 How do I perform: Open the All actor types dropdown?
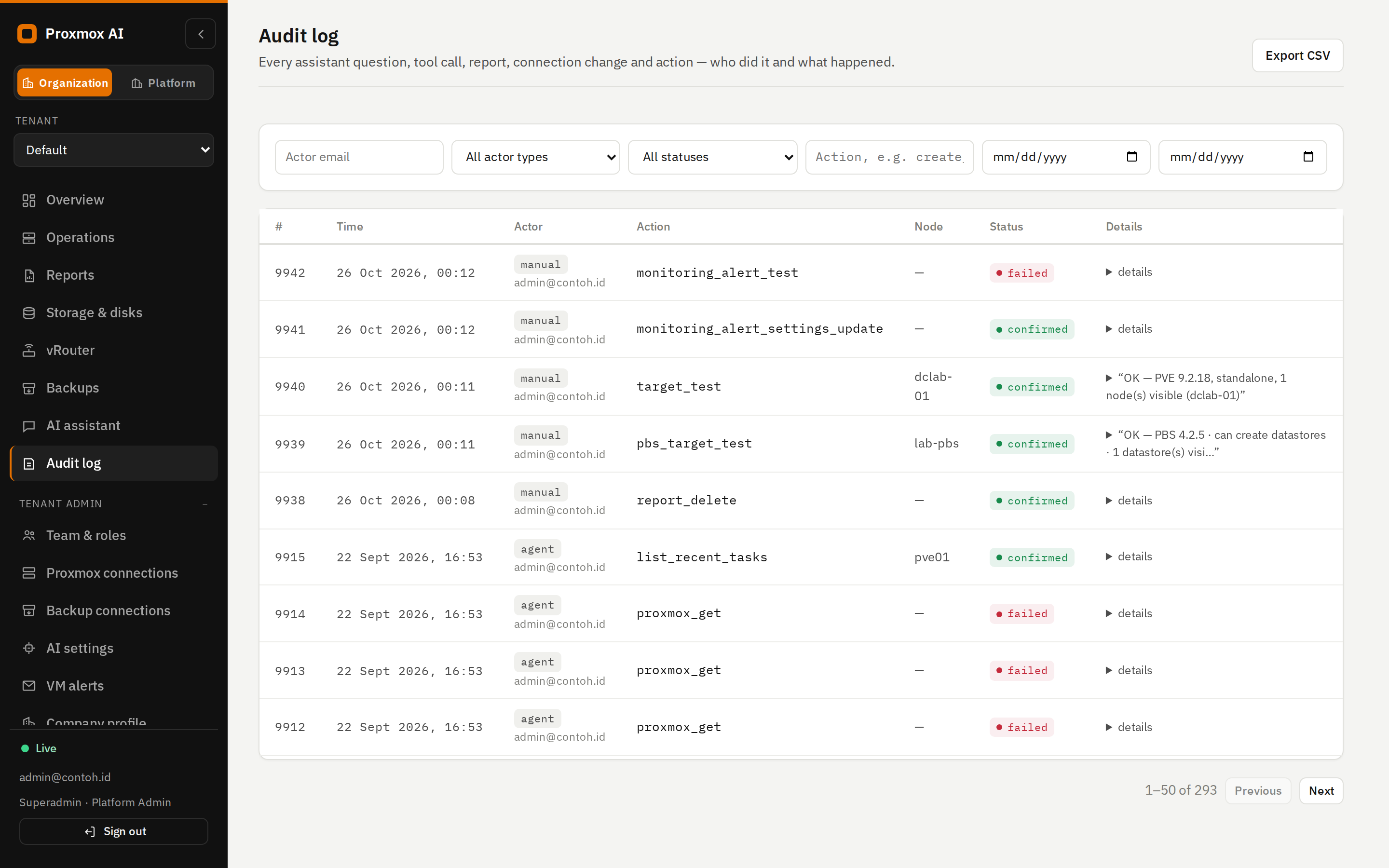click(535, 157)
